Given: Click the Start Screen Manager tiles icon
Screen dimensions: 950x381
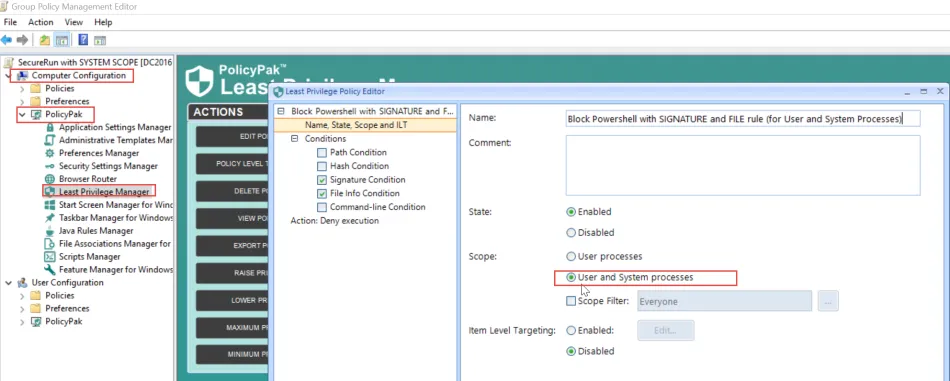Looking at the screenshot, I should tap(50, 205).
